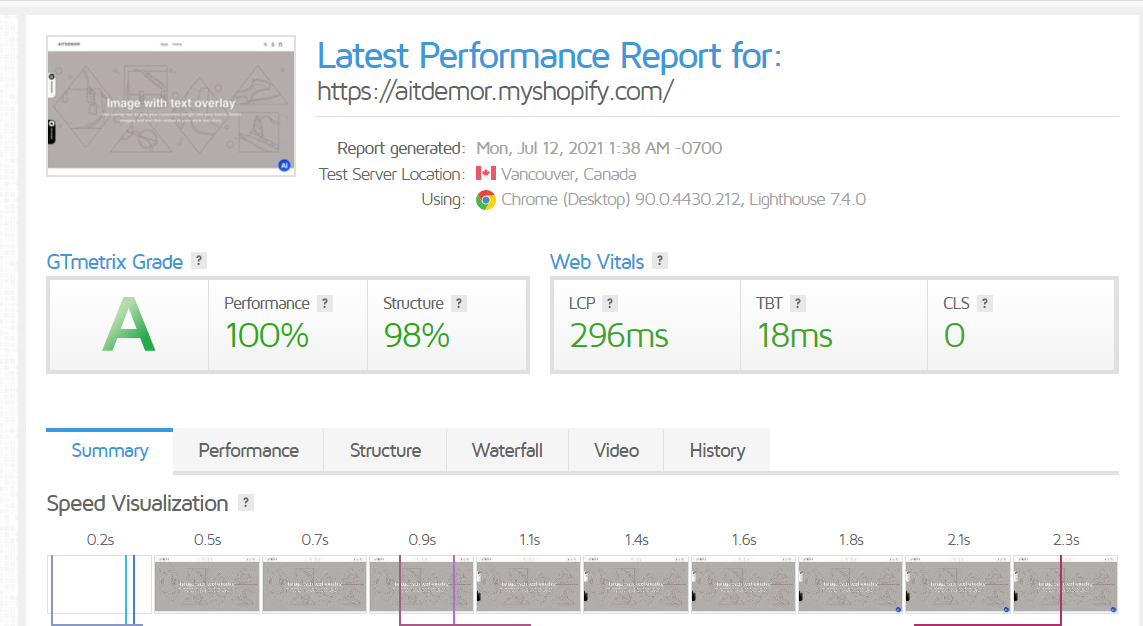Click the 296ms LCP value
1143x626 pixels.
(619, 336)
